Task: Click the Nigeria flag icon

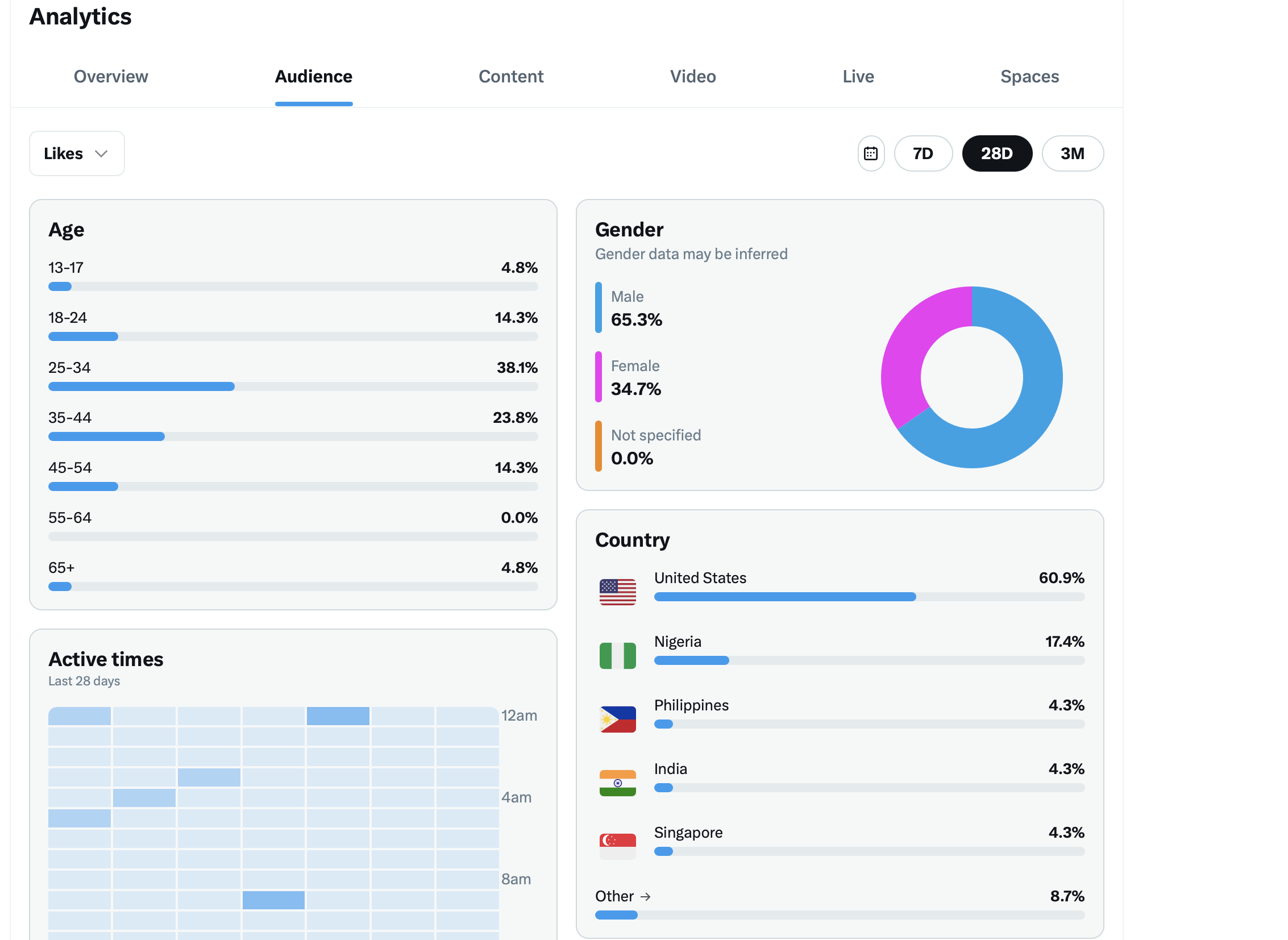Action: coord(617,655)
